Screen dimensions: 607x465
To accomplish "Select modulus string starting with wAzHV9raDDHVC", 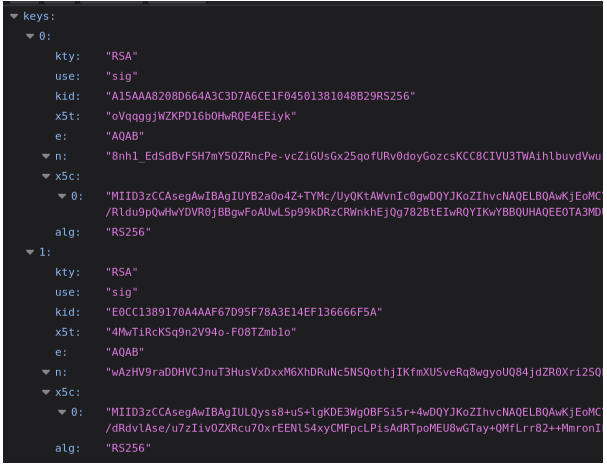I will (x=354, y=372).
